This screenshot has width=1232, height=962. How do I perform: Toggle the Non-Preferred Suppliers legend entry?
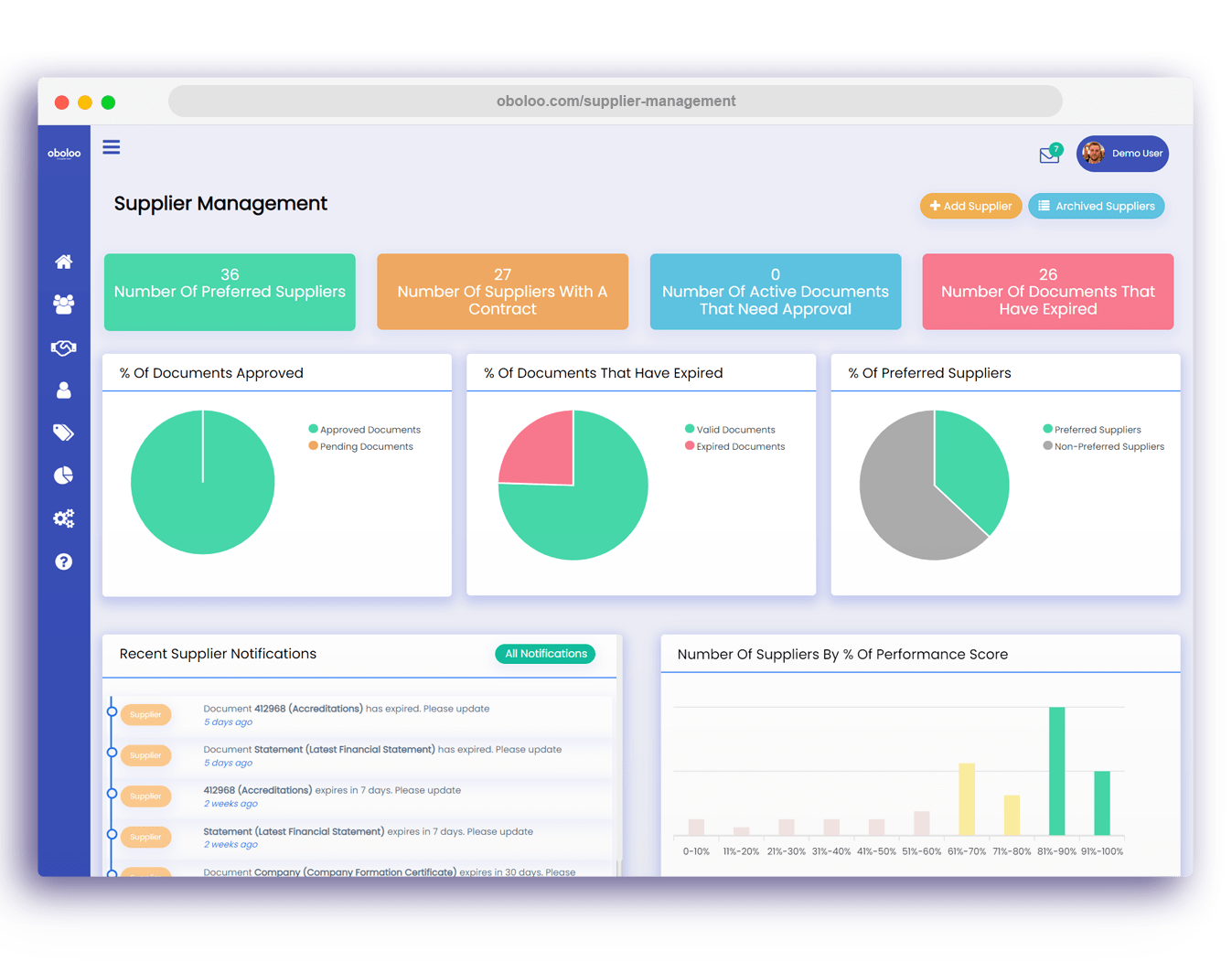pos(1104,446)
